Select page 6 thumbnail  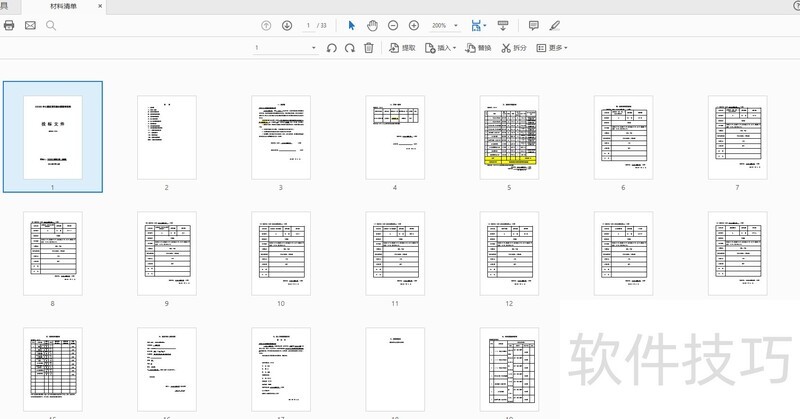pos(623,137)
